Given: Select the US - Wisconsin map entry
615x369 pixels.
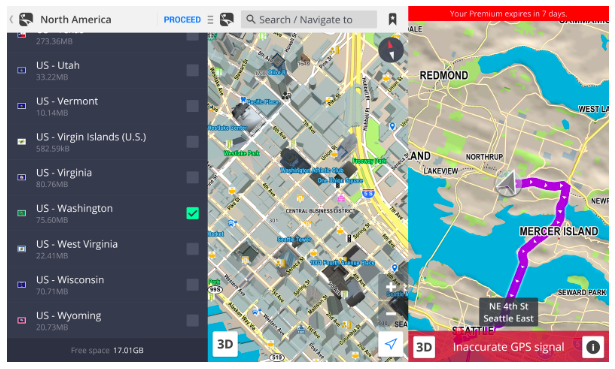Looking at the screenshot, I should coord(107,285).
